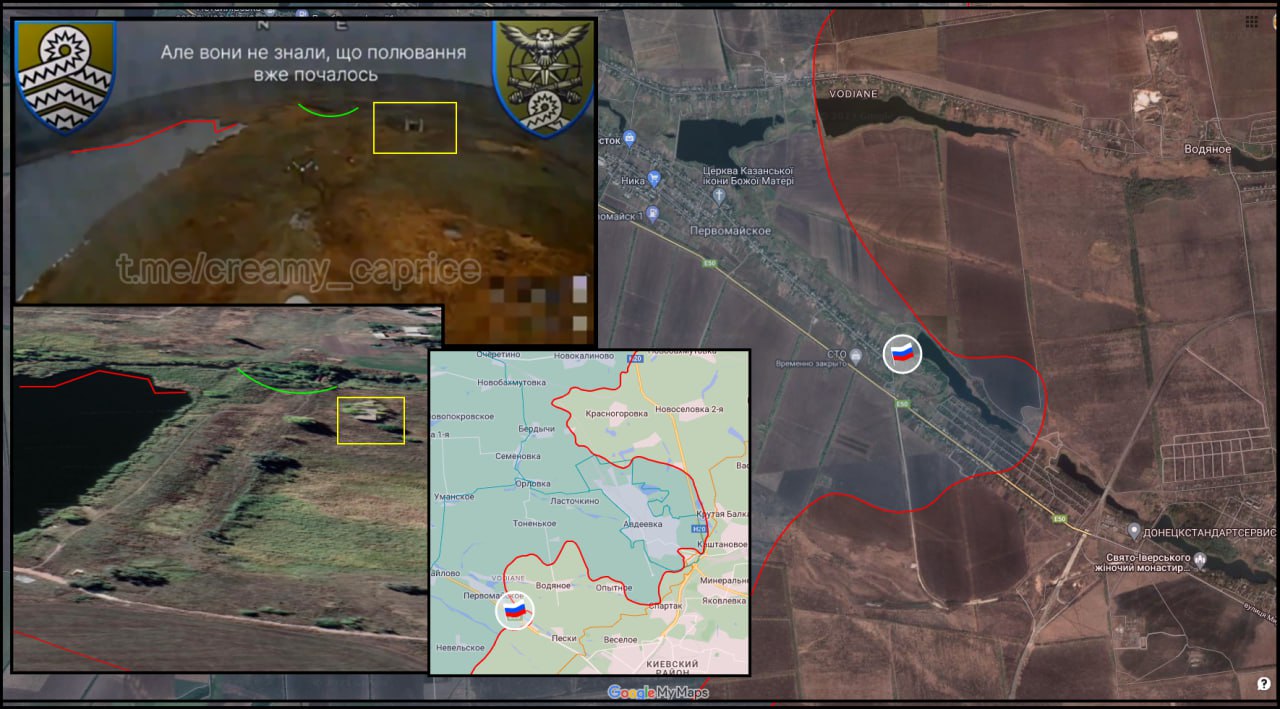Click yellow box in drone footage
The width and height of the screenshot is (1280, 709).
tap(415, 128)
